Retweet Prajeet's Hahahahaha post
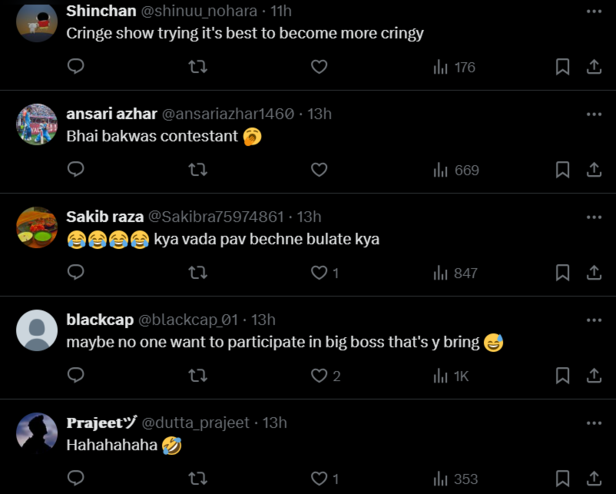This screenshot has width=616, height=494. [x=198, y=479]
